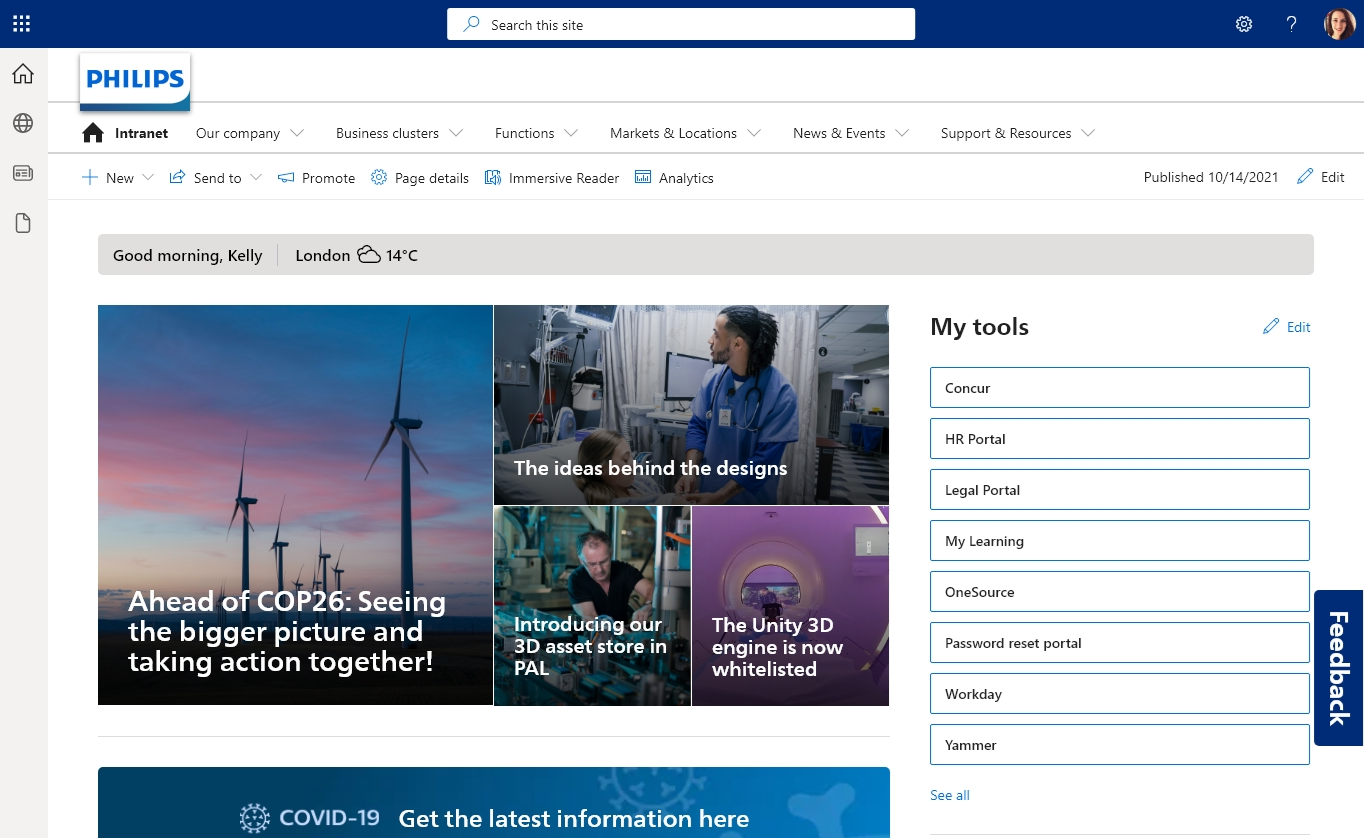The height and width of the screenshot is (838, 1364).
Task: Click the See all link
Action: pyautogui.click(x=950, y=795)
